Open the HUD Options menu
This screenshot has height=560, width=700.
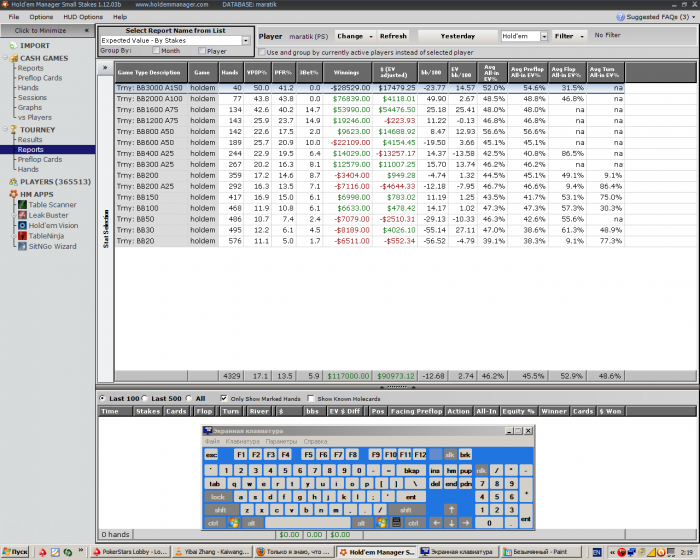click(x=83, y=17)
